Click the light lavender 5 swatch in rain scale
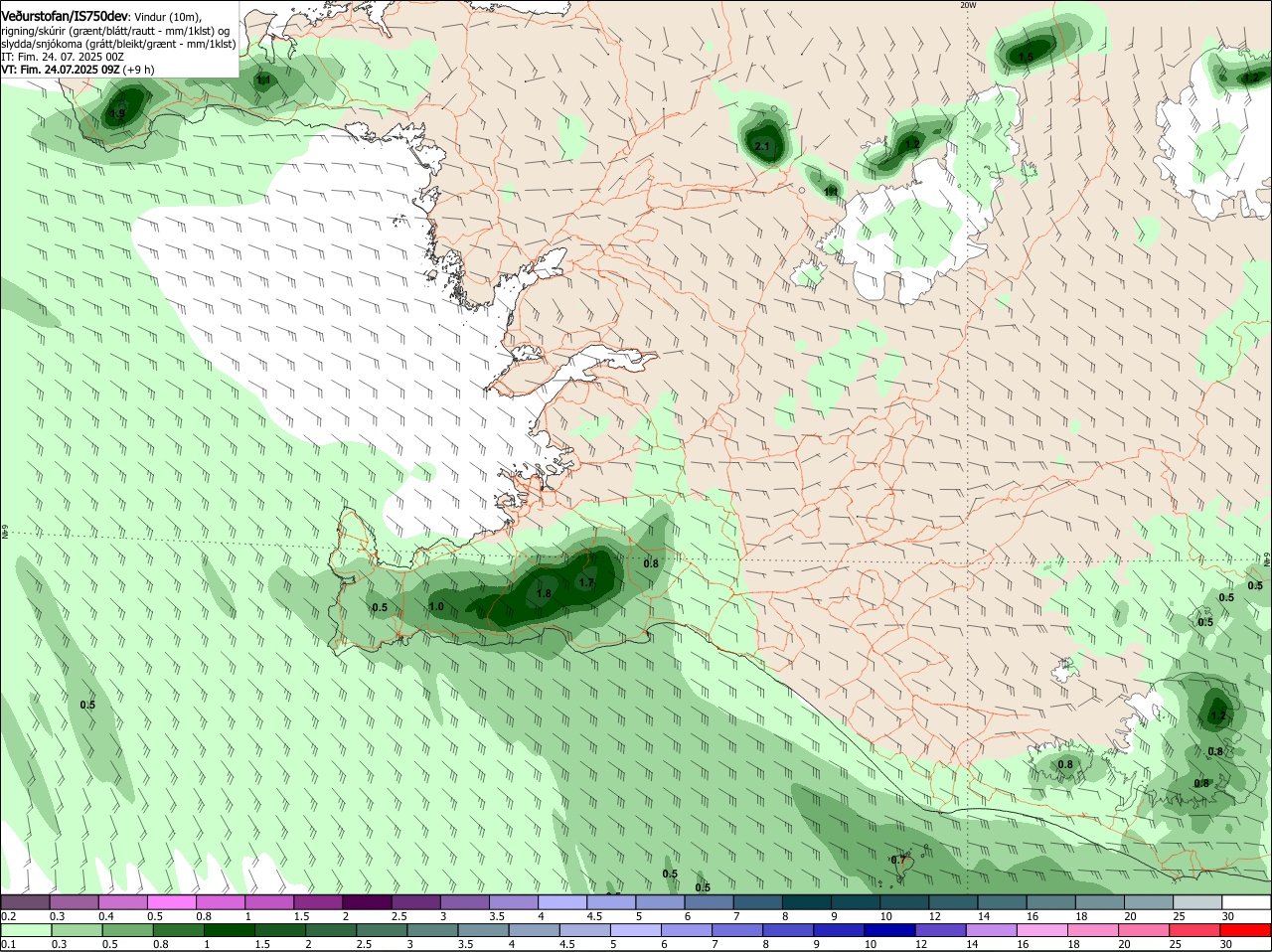The height and width of the screenshot is (952, 1272). (x=636, y=930)
